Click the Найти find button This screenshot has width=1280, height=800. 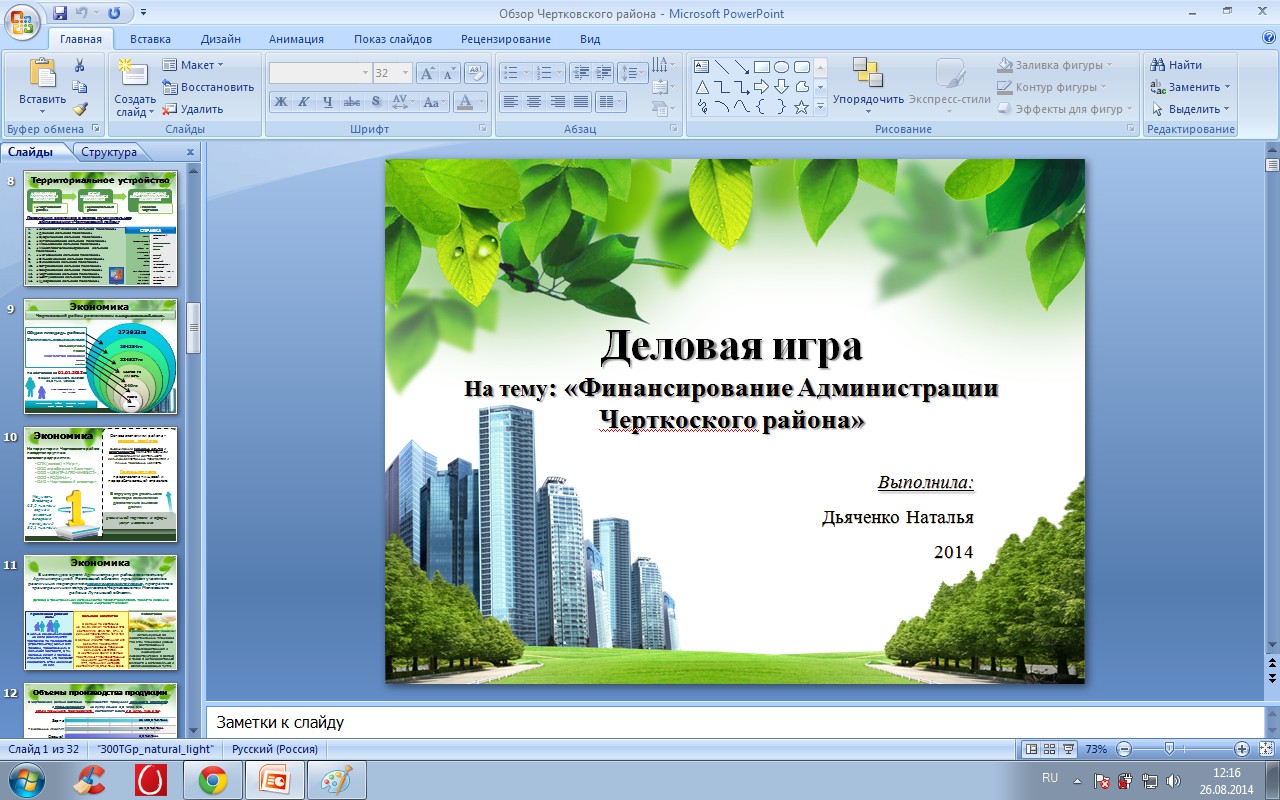click(1176, 65)
